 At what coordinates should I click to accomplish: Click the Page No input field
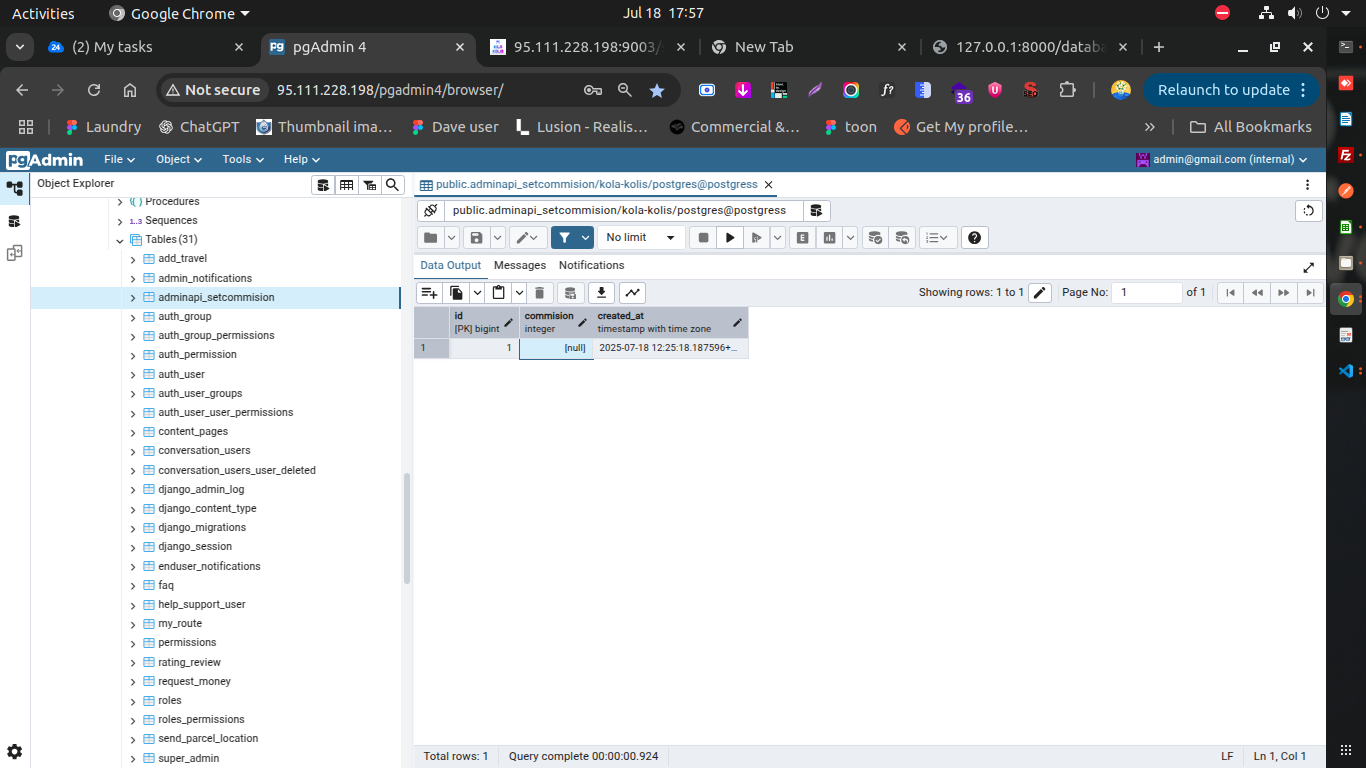1146,293
